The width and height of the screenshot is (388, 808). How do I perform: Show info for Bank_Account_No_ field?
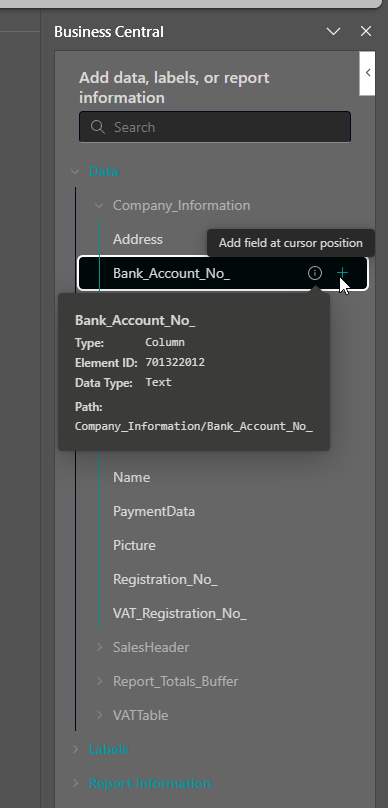(315, 273)
